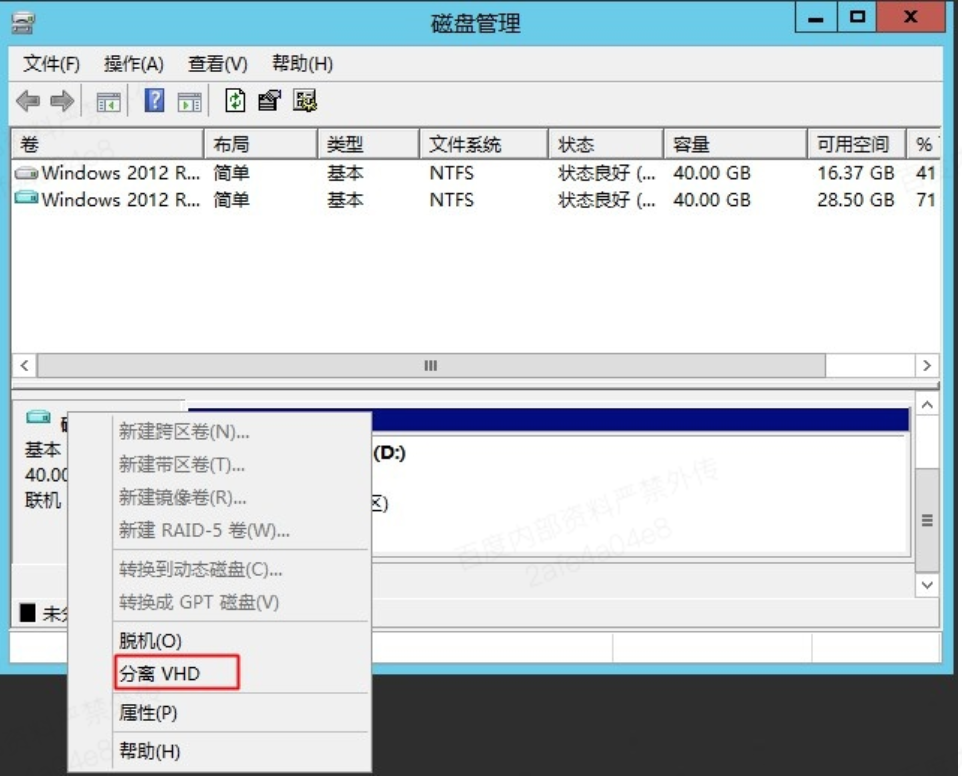Viewport: 962px width, 776px height.
Task: Click the Refresh toolbar icon
Action: [235, 101]
